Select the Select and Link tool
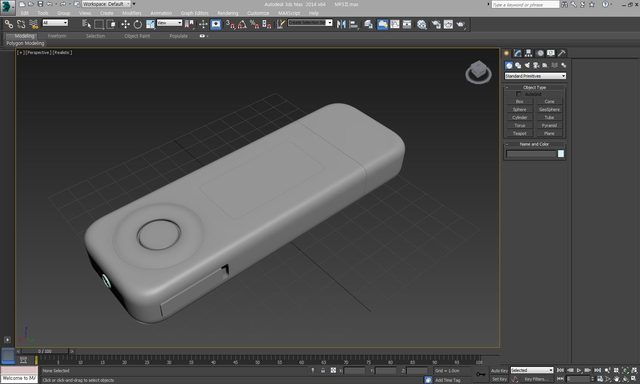Image resolution: width=640 pixels, height=384 pixels. (x=9, y=24)
